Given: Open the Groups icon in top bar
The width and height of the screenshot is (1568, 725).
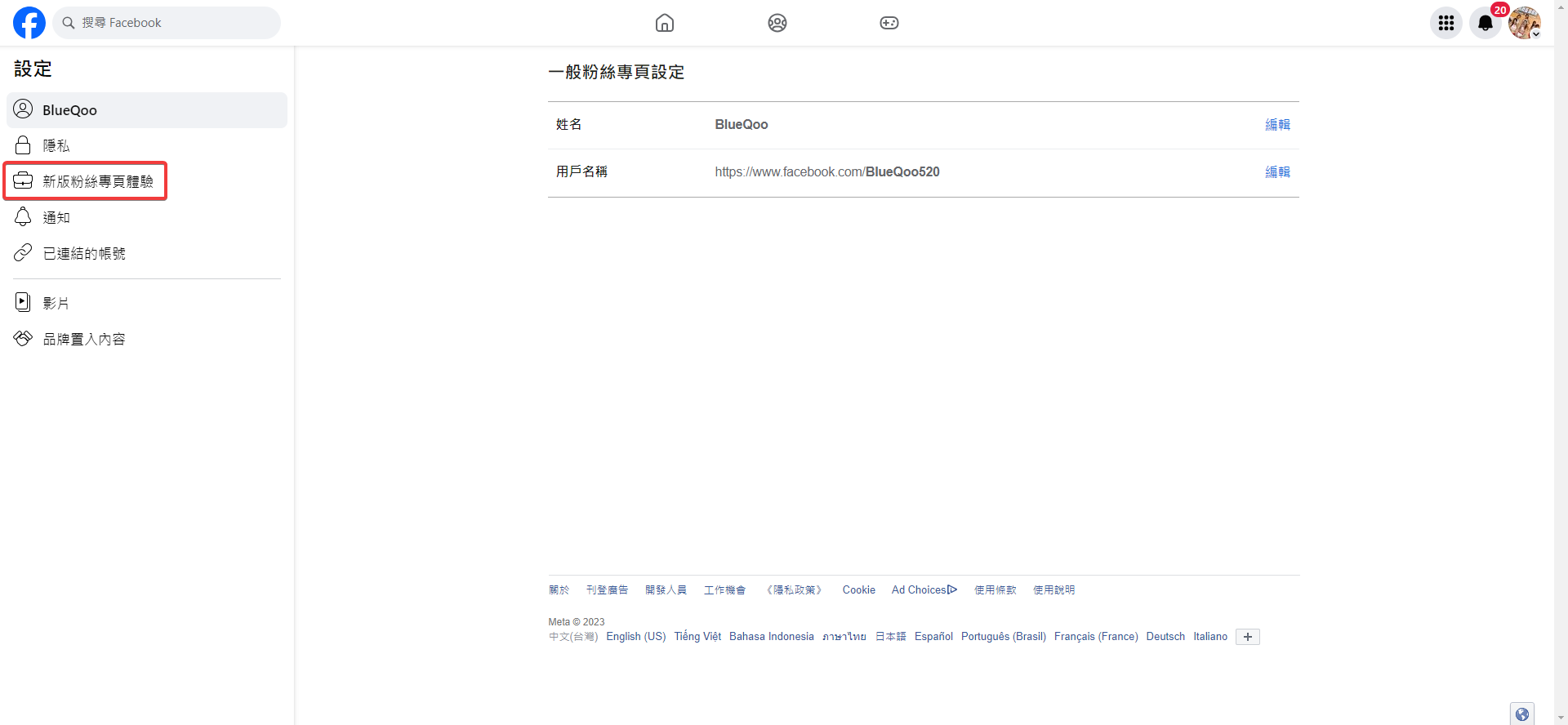Looking at the screenshot, I should tap(777, 23).
